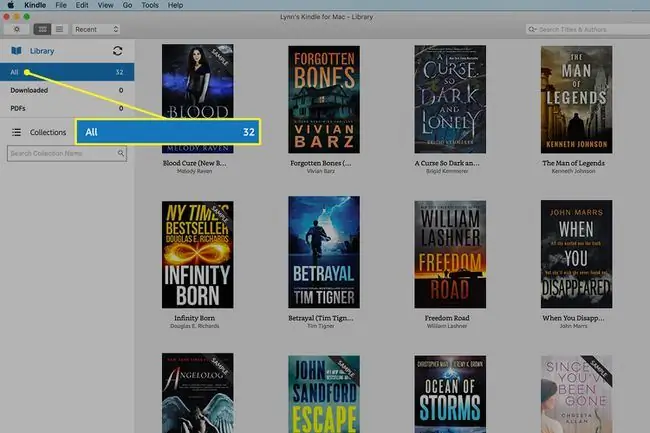
Task: Open the Blood Cure book cover
Action: 197,99
